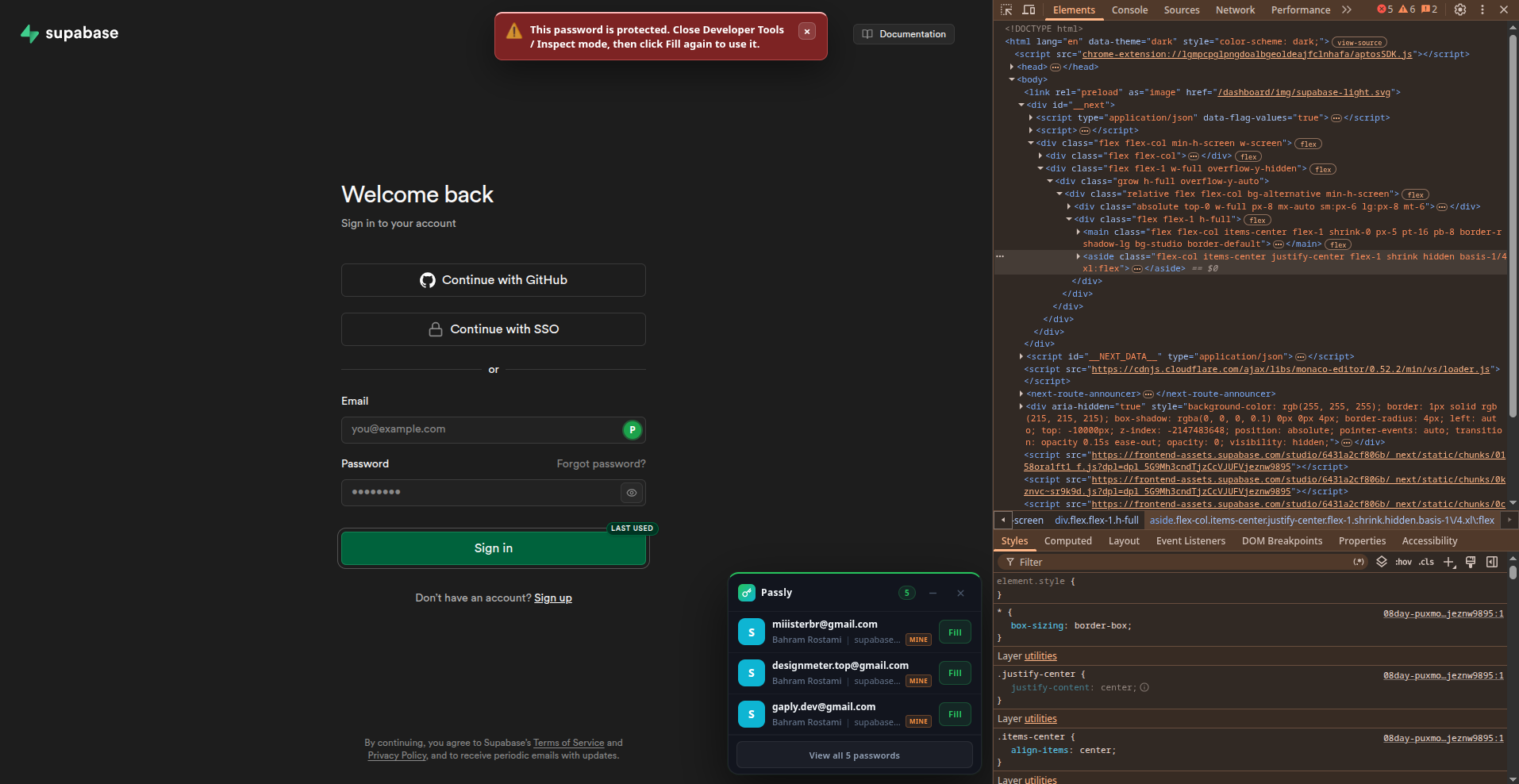Expand the __NEXT_DATA__ script node
Screen dimensions: 1519x784
1021,356
